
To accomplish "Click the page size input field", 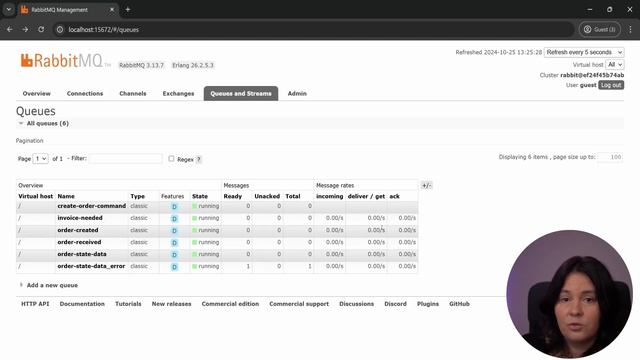I will pos(610,157).
